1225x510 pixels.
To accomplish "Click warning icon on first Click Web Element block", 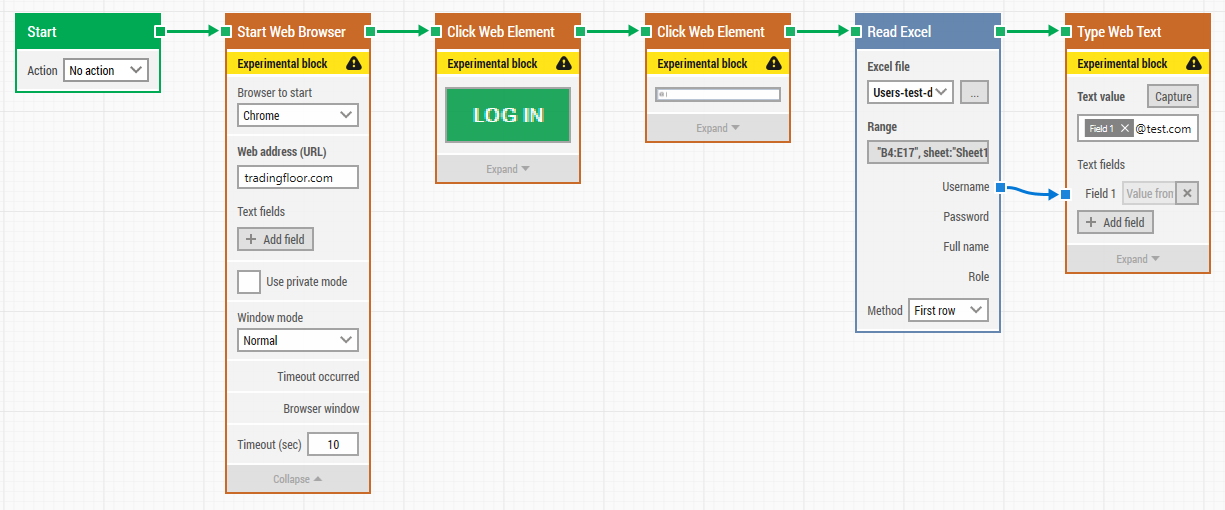I will [x=564, y=63].
